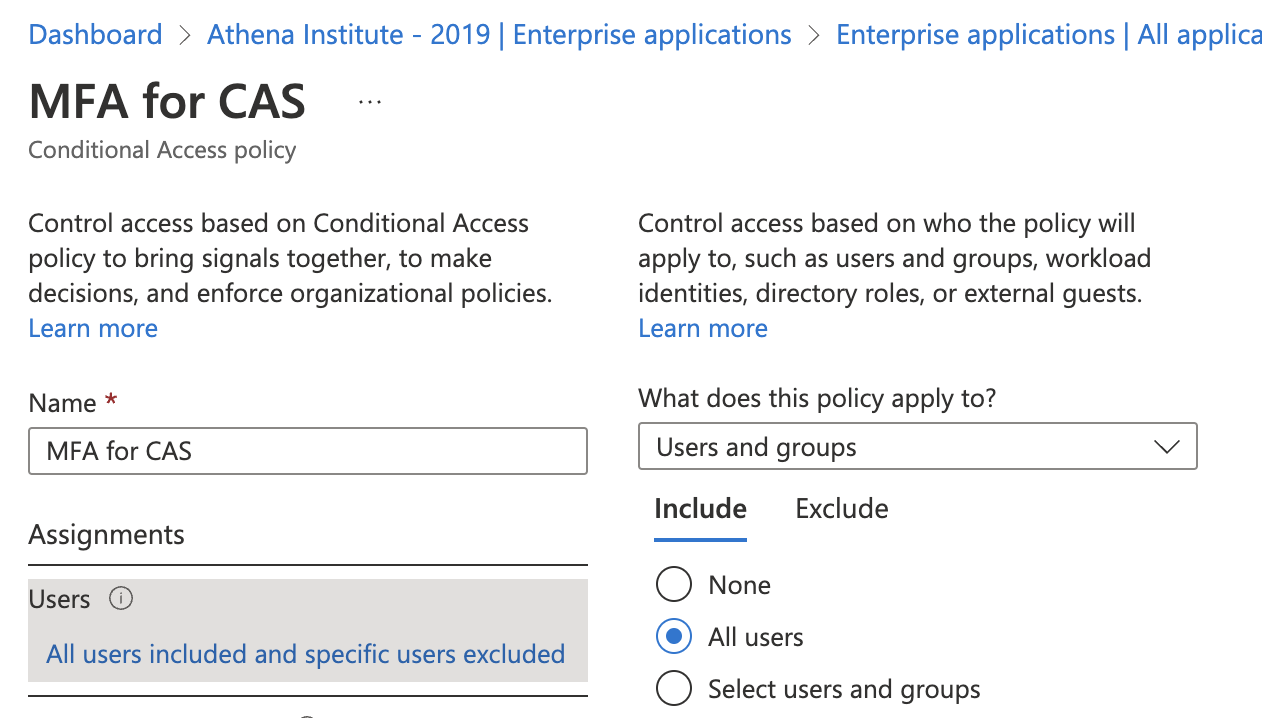
Task: Click into the Name input field
Action: 308,451
